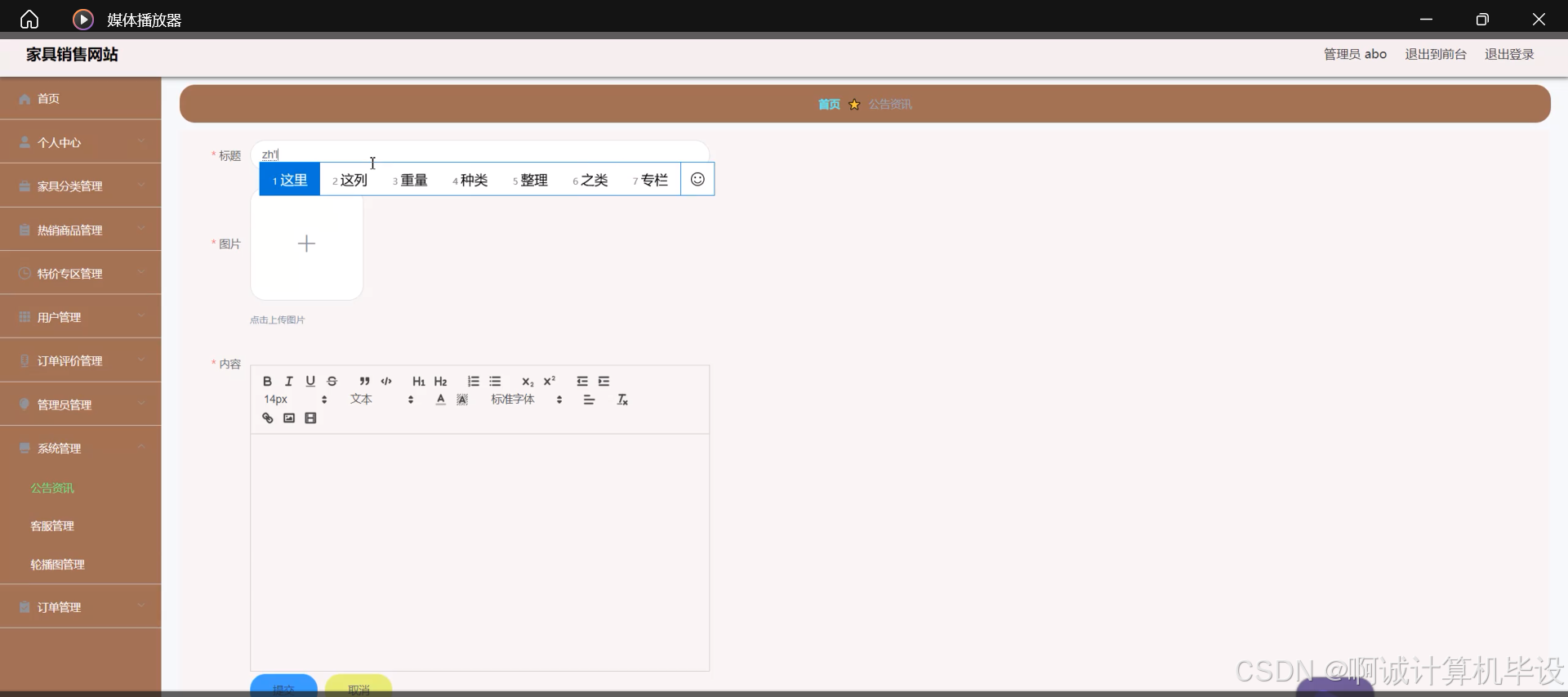
Task: Insert a video into the editor
Action: pyautogui.click(x=310, y=418)
